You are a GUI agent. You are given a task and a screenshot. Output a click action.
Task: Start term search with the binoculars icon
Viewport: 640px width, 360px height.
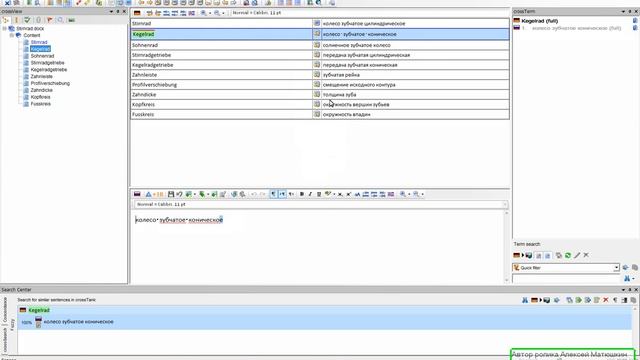coord(627,278)
